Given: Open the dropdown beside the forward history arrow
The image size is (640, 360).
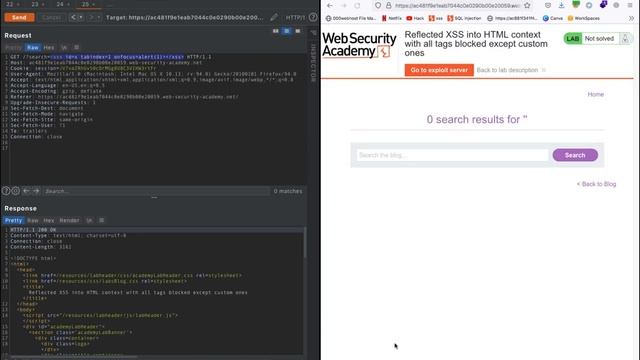Looking at the screenshot, I should [x=98, y=18].
